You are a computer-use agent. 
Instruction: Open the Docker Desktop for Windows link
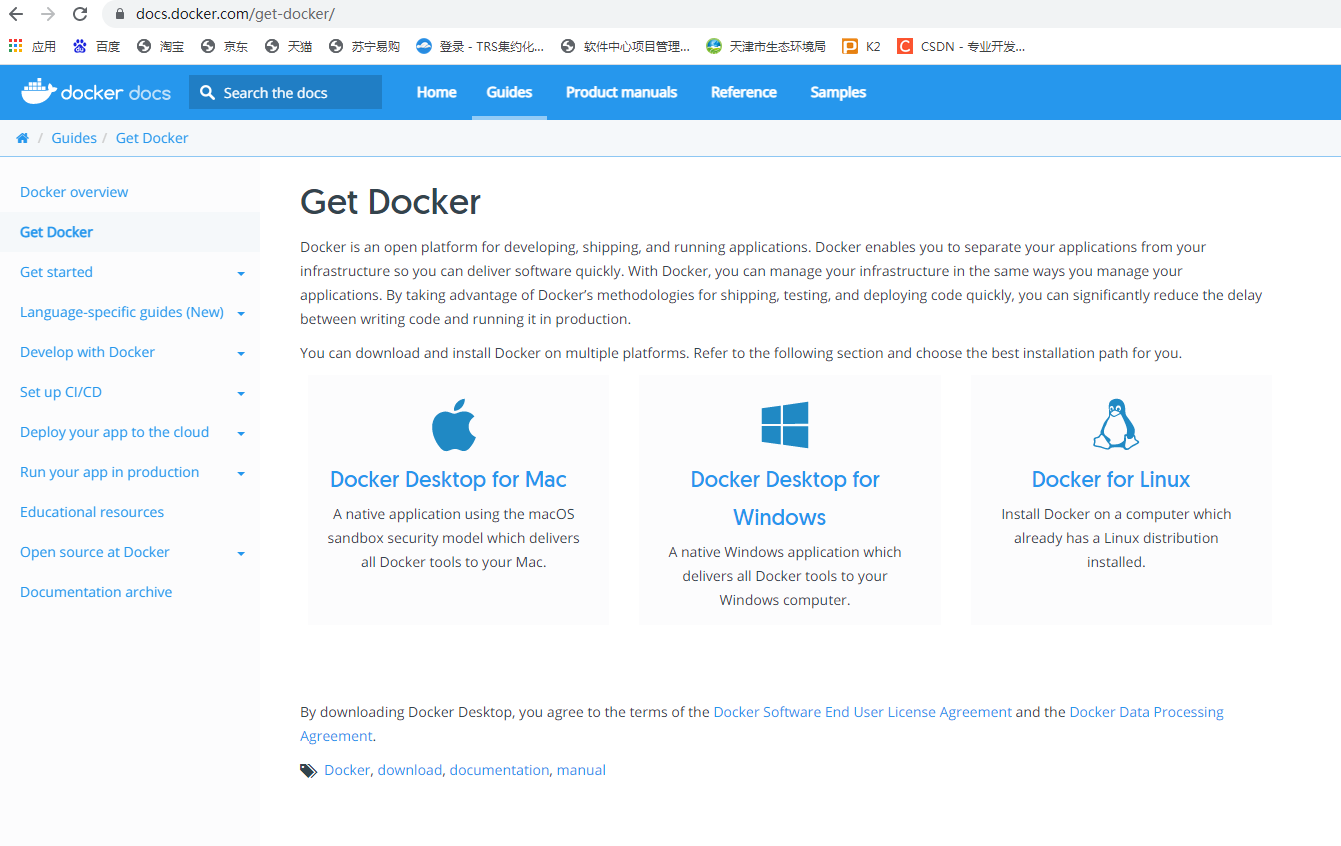coord(785,498)
